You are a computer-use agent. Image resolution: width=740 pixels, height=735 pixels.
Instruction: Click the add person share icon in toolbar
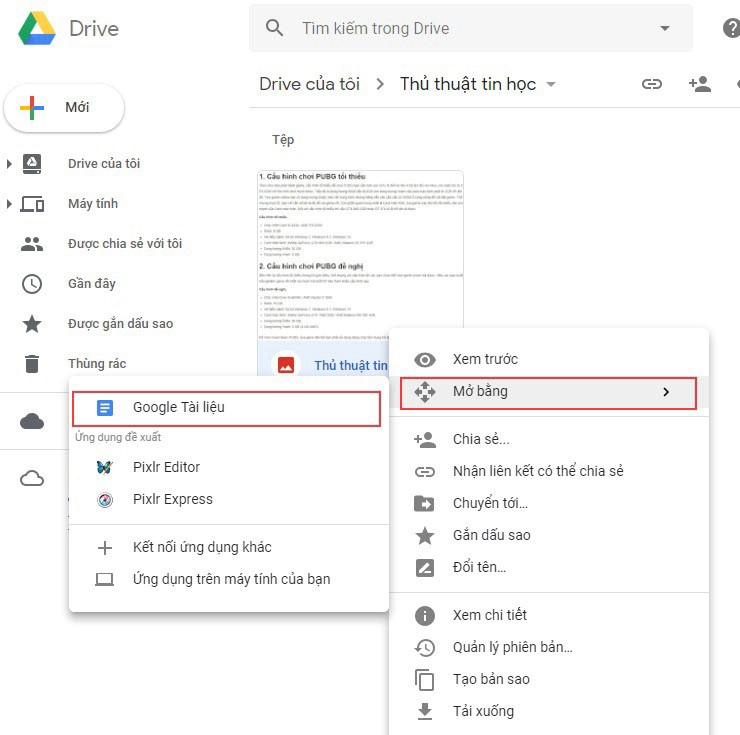point(700,84)
